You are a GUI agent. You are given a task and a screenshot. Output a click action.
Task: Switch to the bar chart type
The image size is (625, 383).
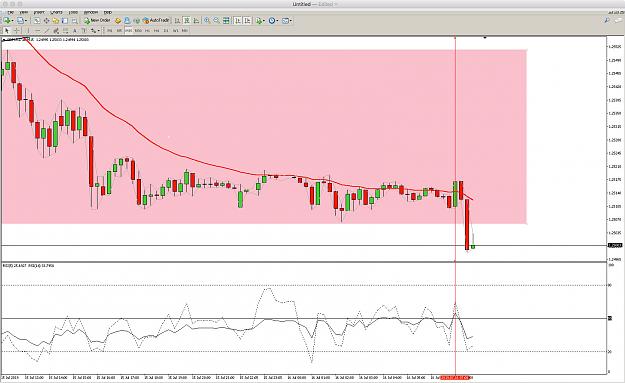(177, 20)
